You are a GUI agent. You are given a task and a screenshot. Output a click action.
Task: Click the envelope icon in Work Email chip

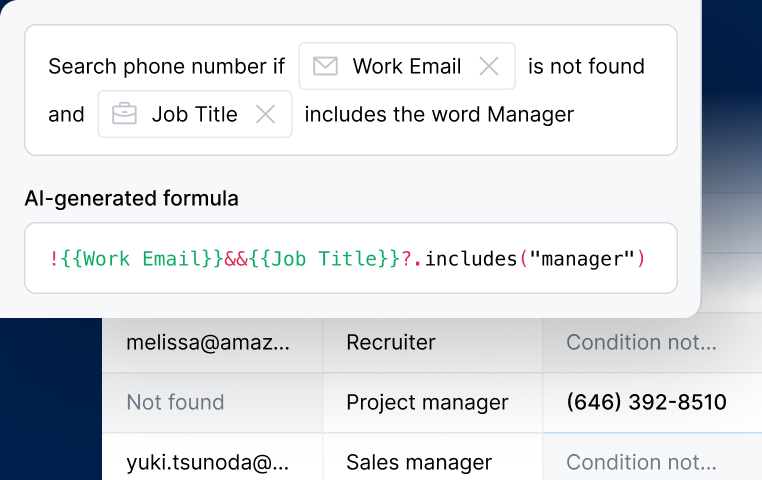click(x=325, y=67)
